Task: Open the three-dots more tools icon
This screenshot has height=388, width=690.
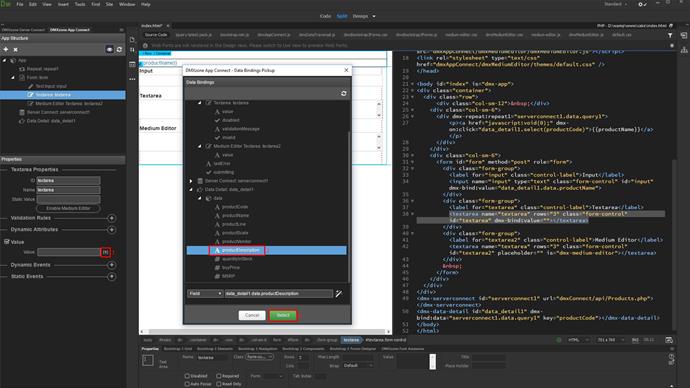Action: [x=132, y=79]
